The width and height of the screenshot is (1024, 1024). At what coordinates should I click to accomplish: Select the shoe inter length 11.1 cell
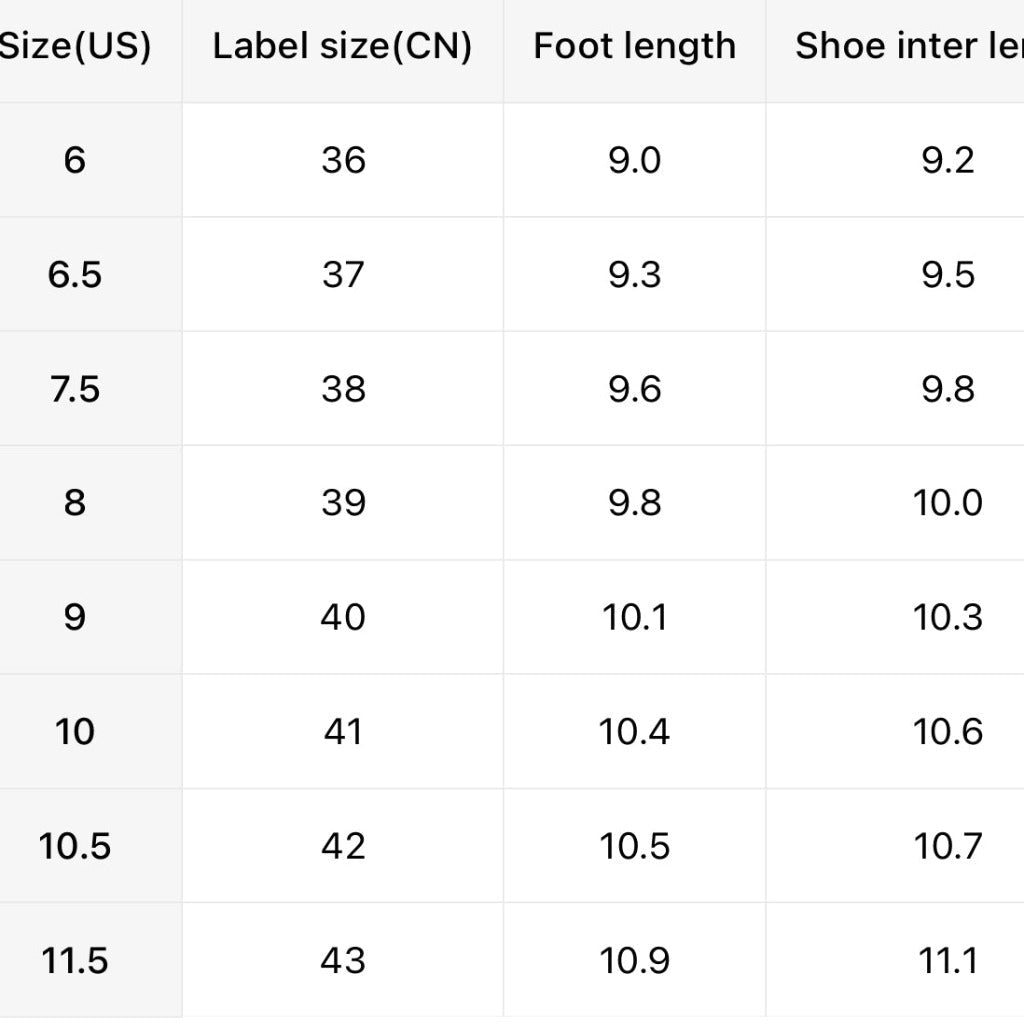click(947, 961)
